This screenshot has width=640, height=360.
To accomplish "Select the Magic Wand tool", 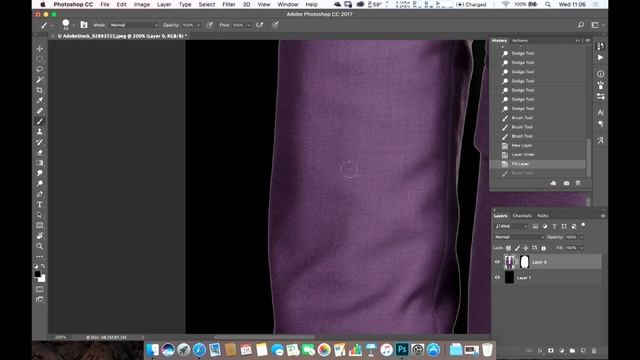I will tap(40, 80).
